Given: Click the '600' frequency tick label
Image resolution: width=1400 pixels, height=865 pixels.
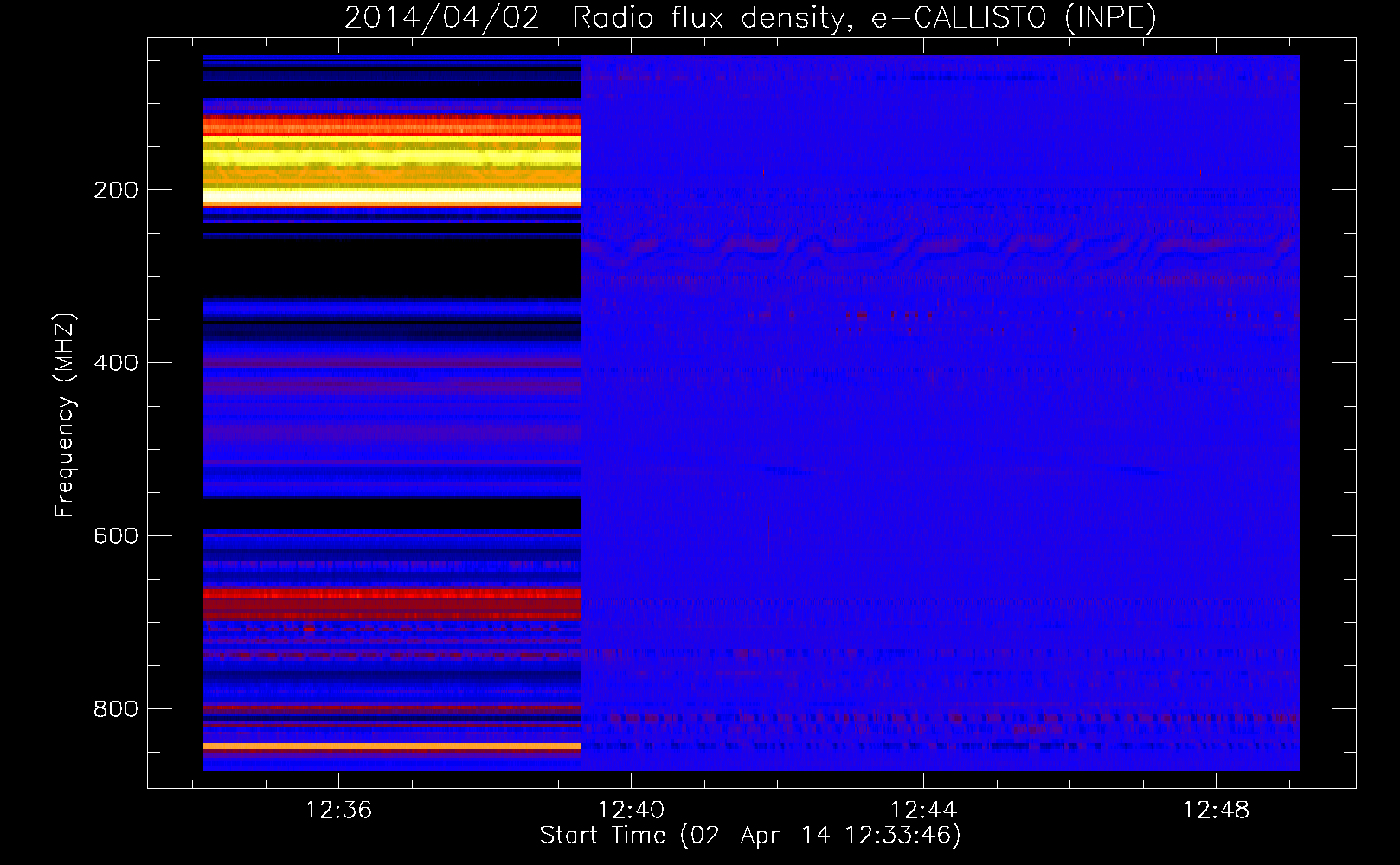Looking at the screenshot, I should (116, 536).
